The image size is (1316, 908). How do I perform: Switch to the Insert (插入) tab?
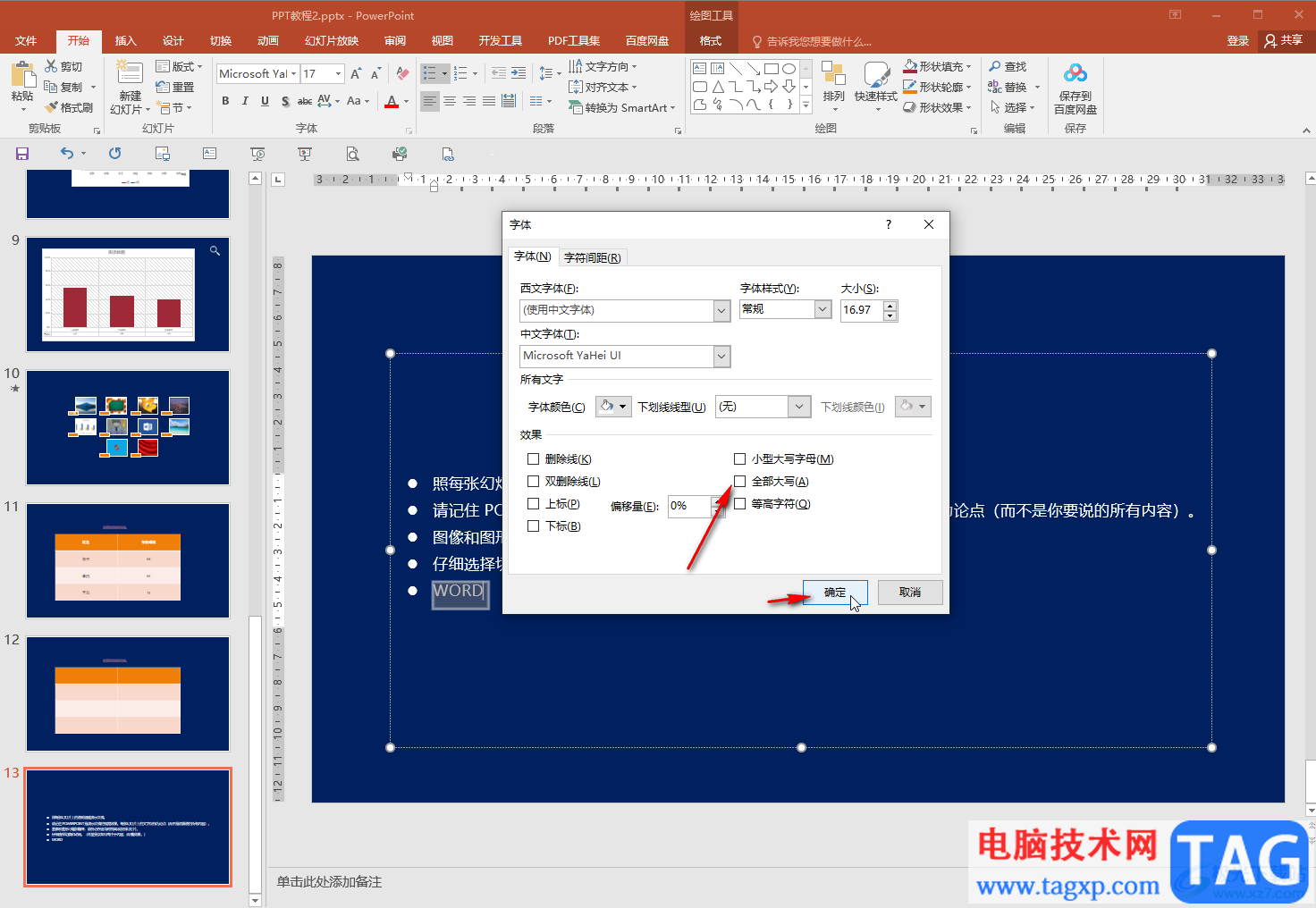[x=125, y=41]
